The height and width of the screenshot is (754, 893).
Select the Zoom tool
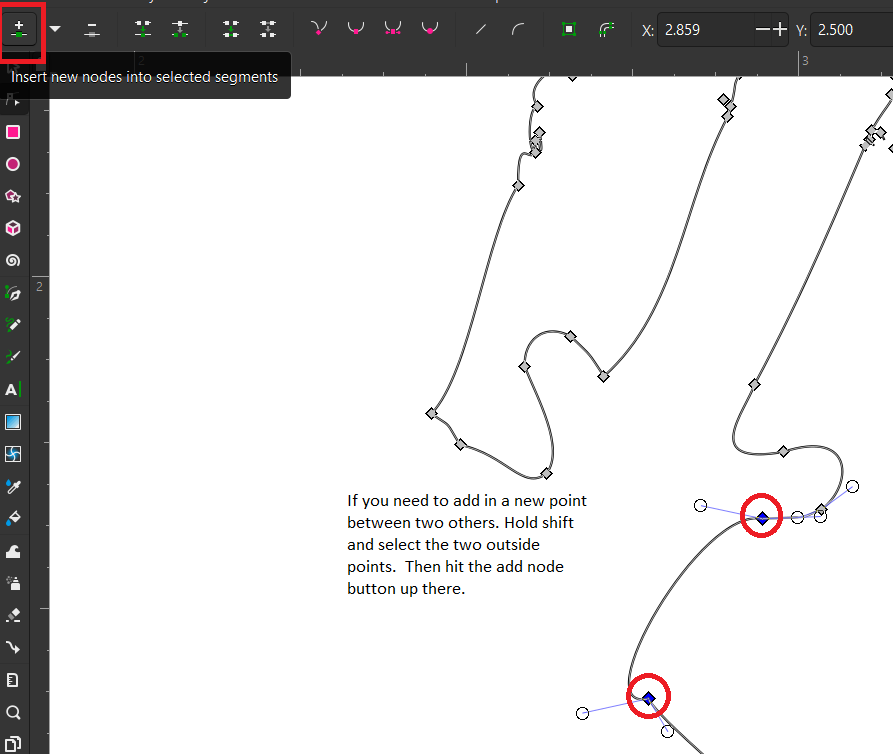pos(13,710)
